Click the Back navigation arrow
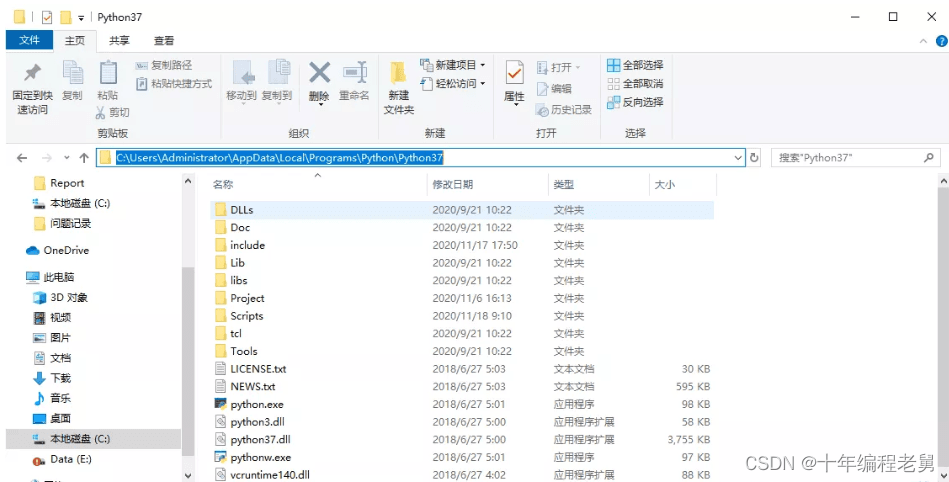 click(22, 158)
